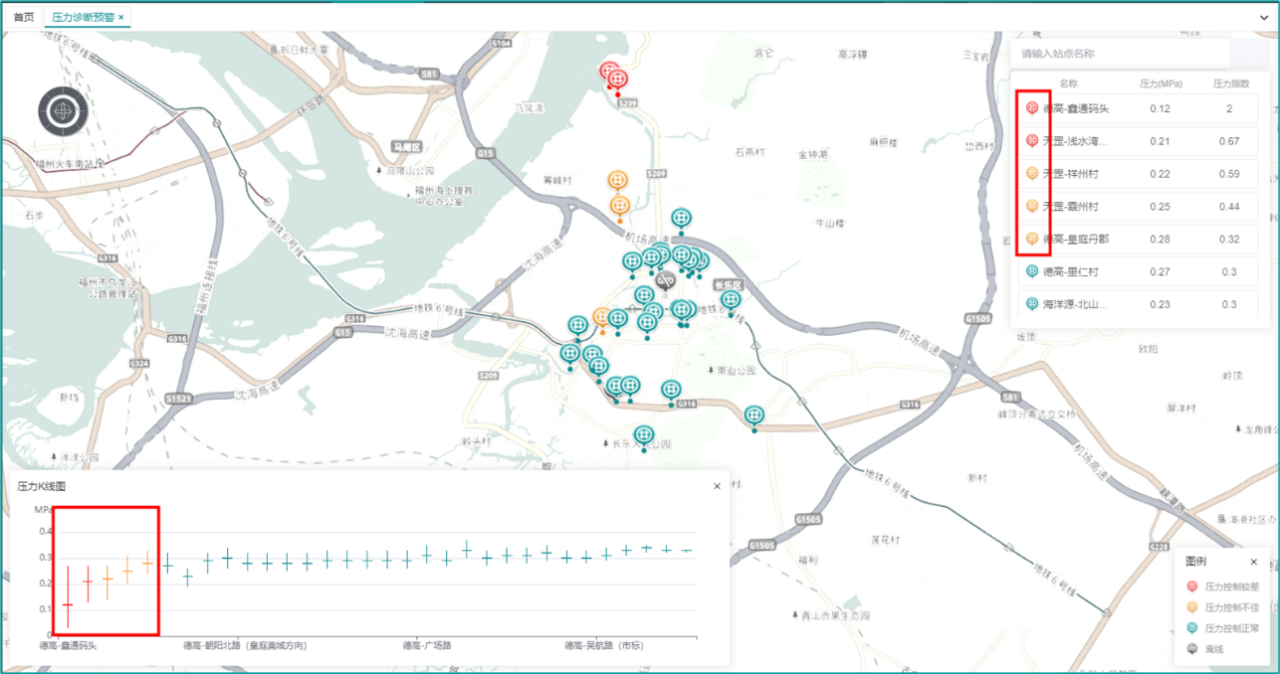
Task: Click the globe compass icon on map
Action: point(63,110)
